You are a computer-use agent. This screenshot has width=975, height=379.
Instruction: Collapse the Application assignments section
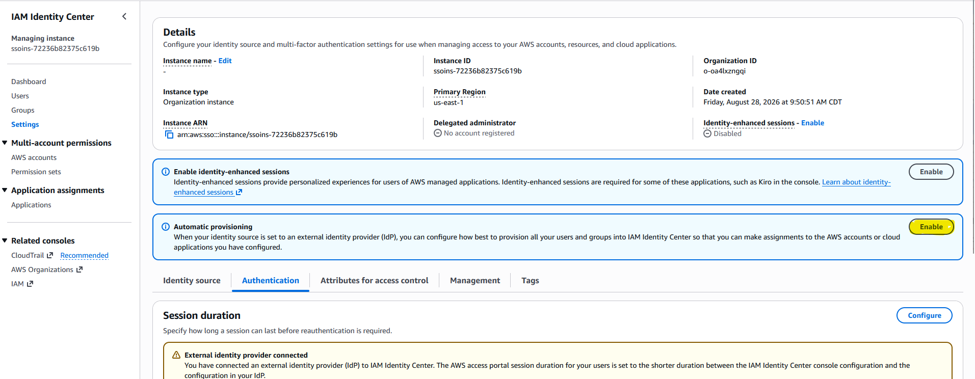[6, 190]
